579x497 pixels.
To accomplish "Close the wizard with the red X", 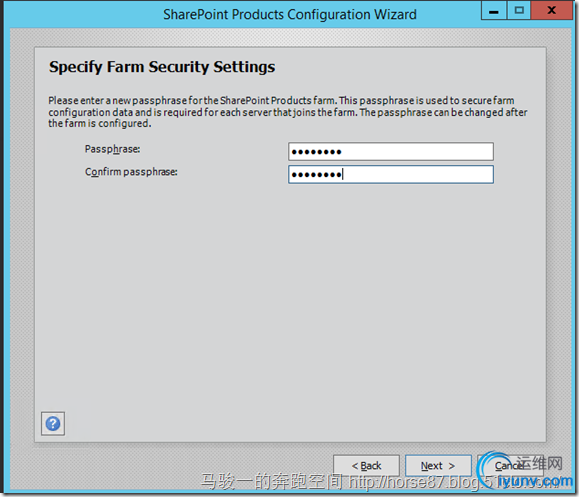I will (552, 10).
